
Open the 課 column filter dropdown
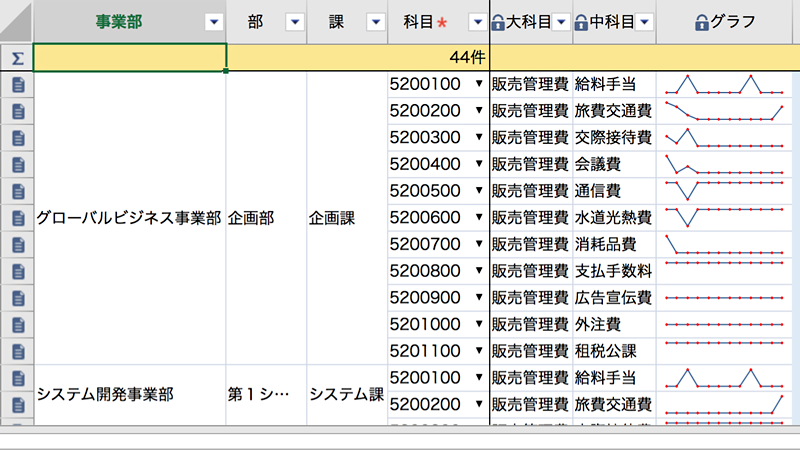coord(374,22)
